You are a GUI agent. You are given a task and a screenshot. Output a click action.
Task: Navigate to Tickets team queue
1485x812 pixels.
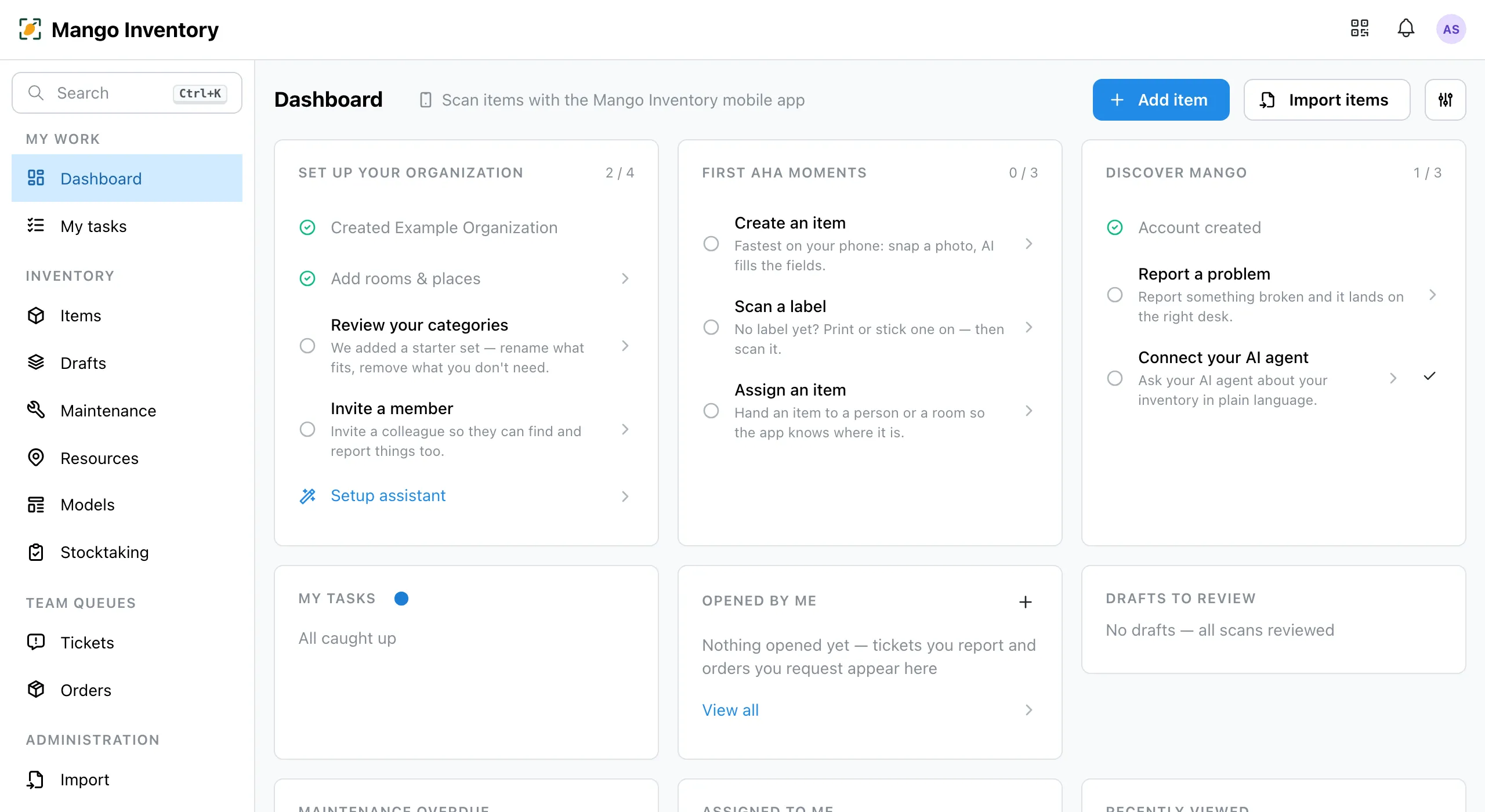(127, 642)
